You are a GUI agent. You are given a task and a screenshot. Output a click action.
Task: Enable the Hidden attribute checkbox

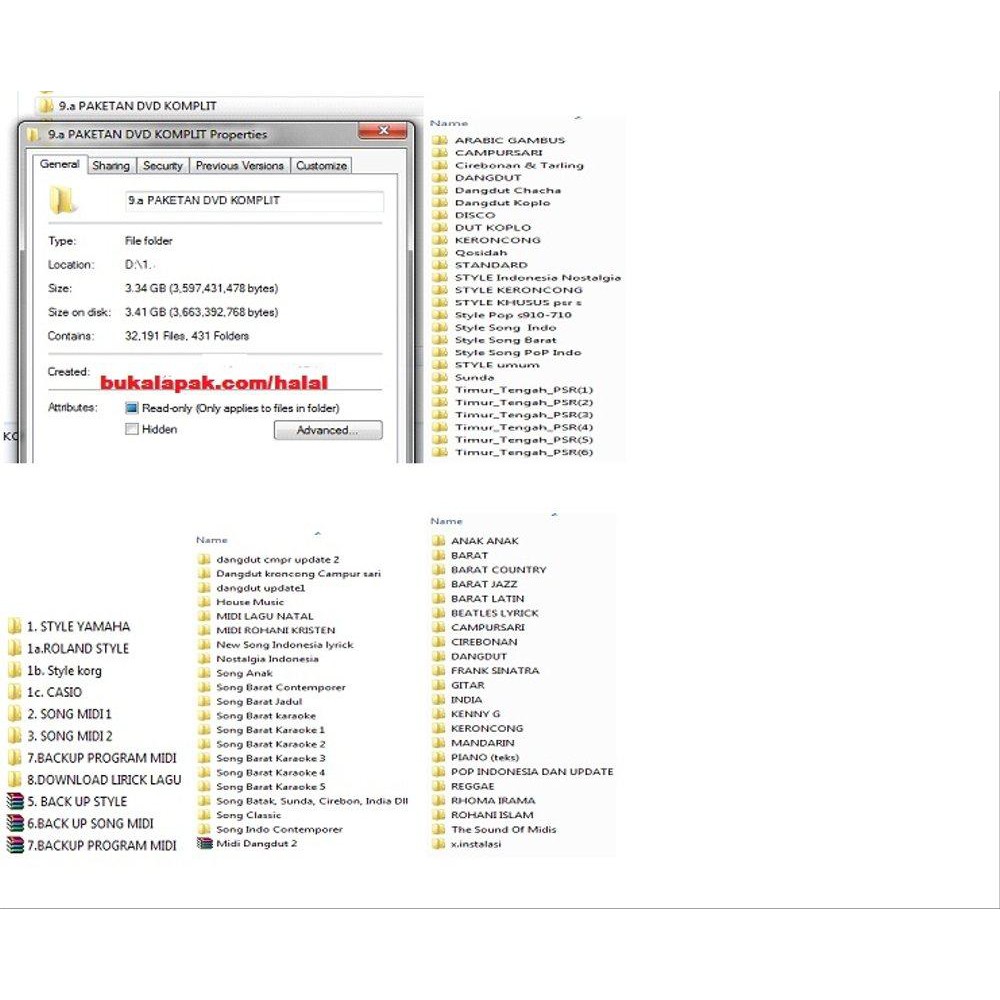pyautogui.click(x=132, y=430)
